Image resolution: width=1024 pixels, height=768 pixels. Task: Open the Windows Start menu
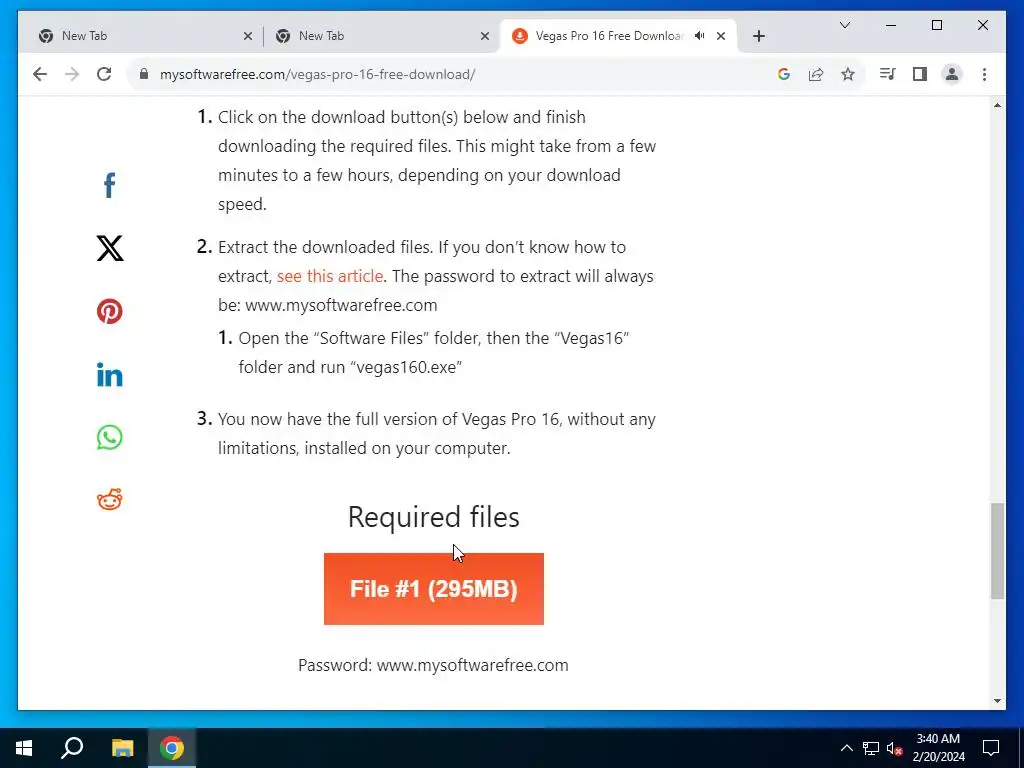pos(24,748)
